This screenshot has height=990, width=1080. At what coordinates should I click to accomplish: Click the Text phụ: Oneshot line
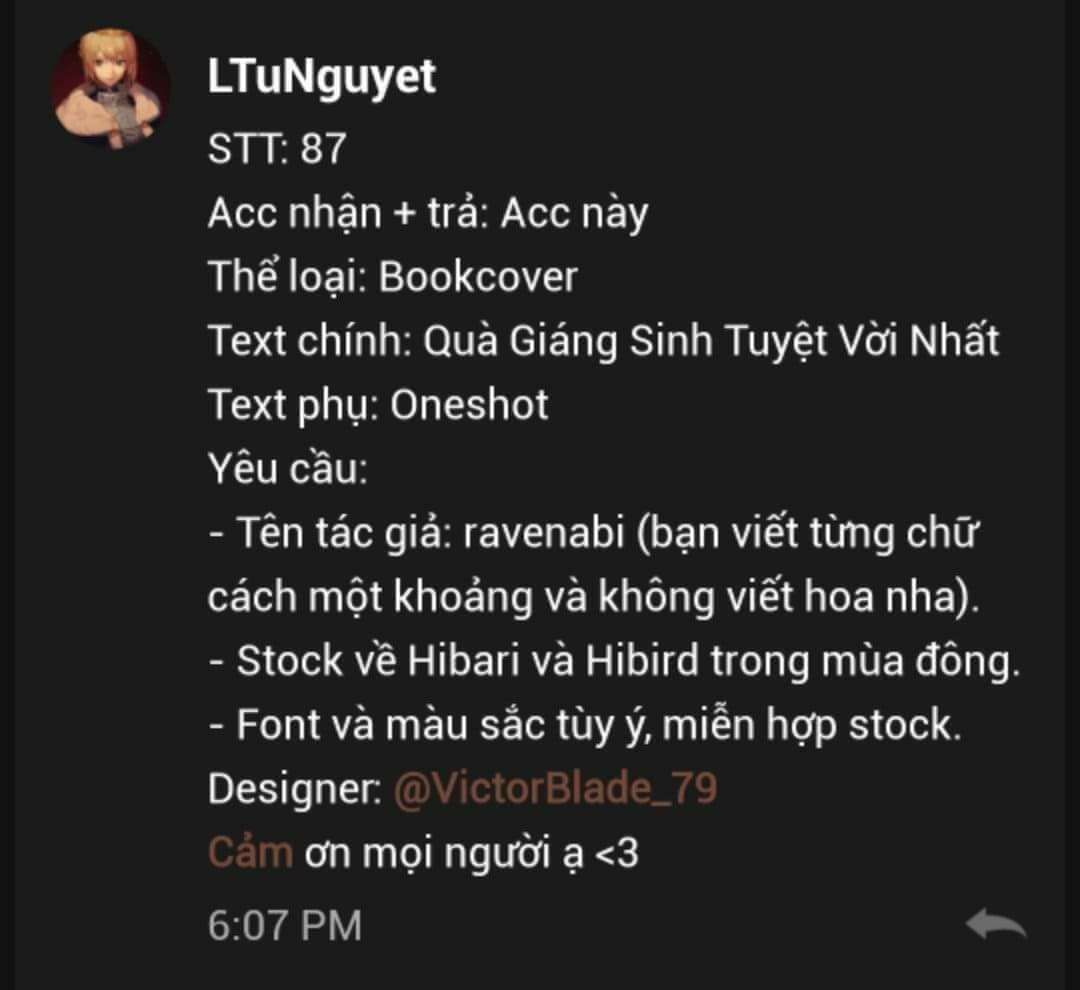[x=378, y=405]
